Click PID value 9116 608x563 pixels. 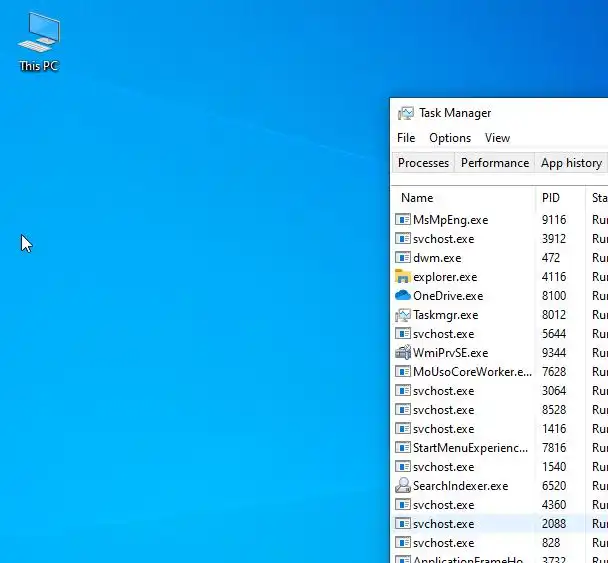coord(554,220)
